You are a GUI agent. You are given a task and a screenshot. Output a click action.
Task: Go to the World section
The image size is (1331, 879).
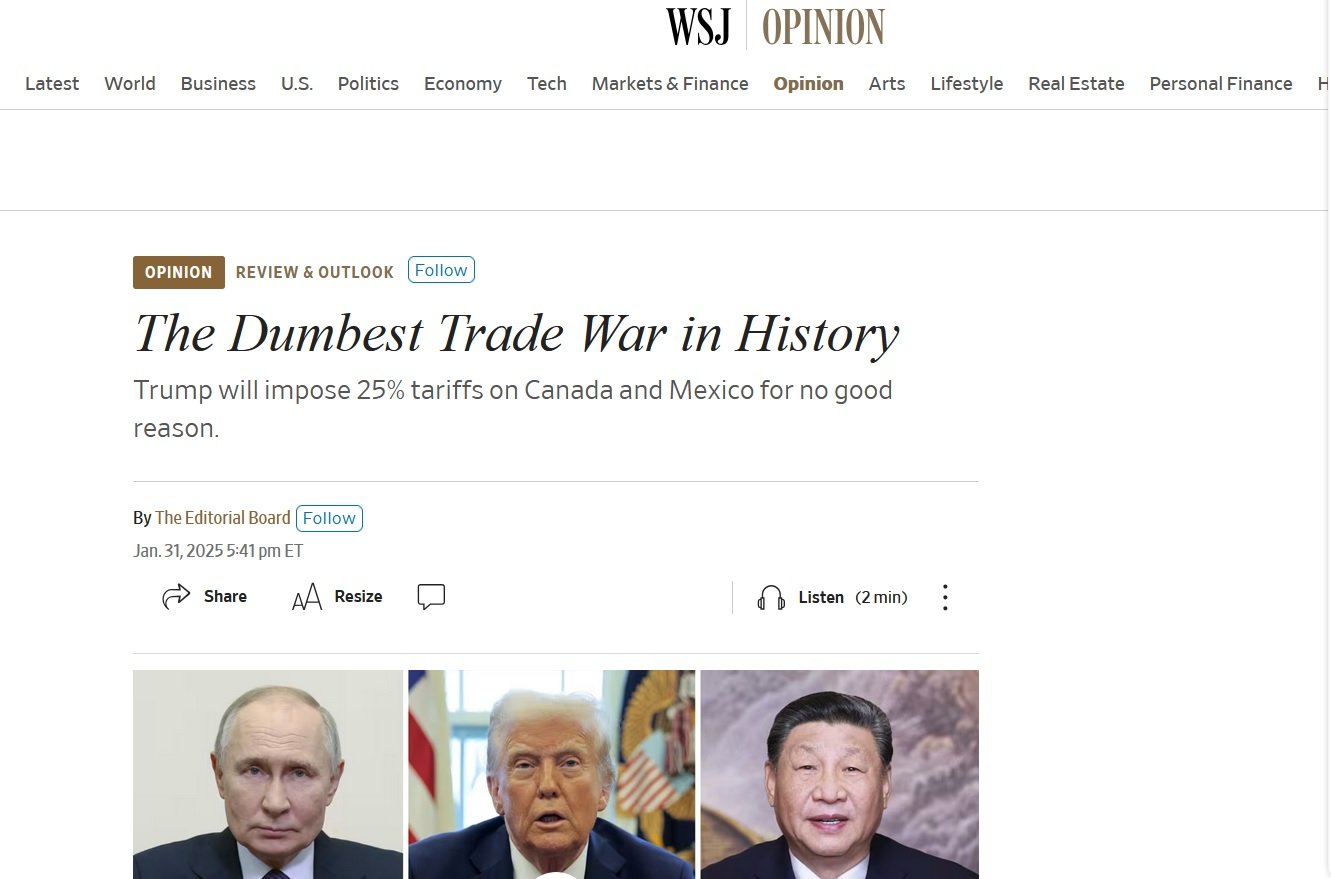click(x=130, y=84)
